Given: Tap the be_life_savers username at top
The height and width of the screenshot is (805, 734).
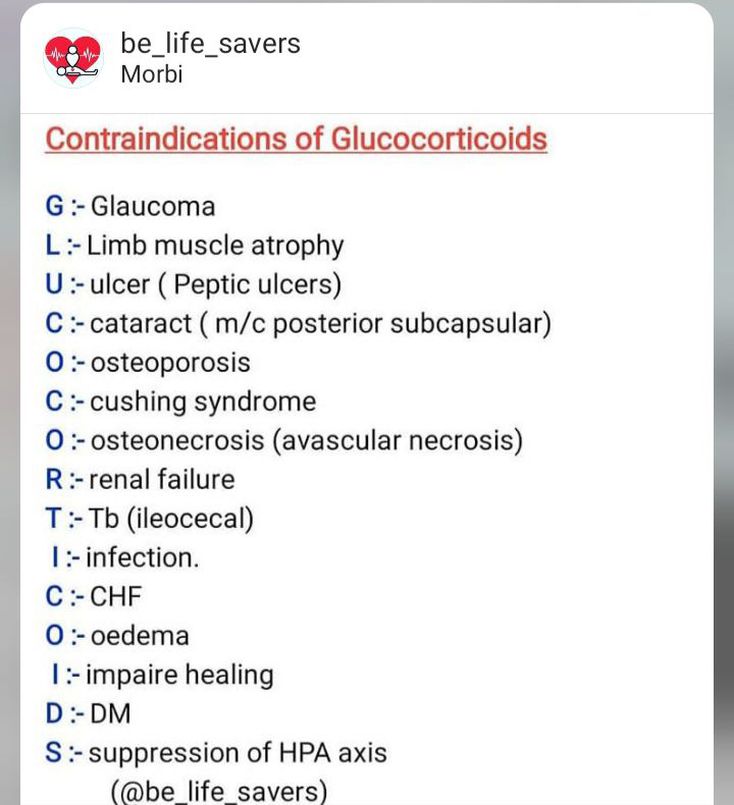Looking at the screenshot, I should pos(210,43).
